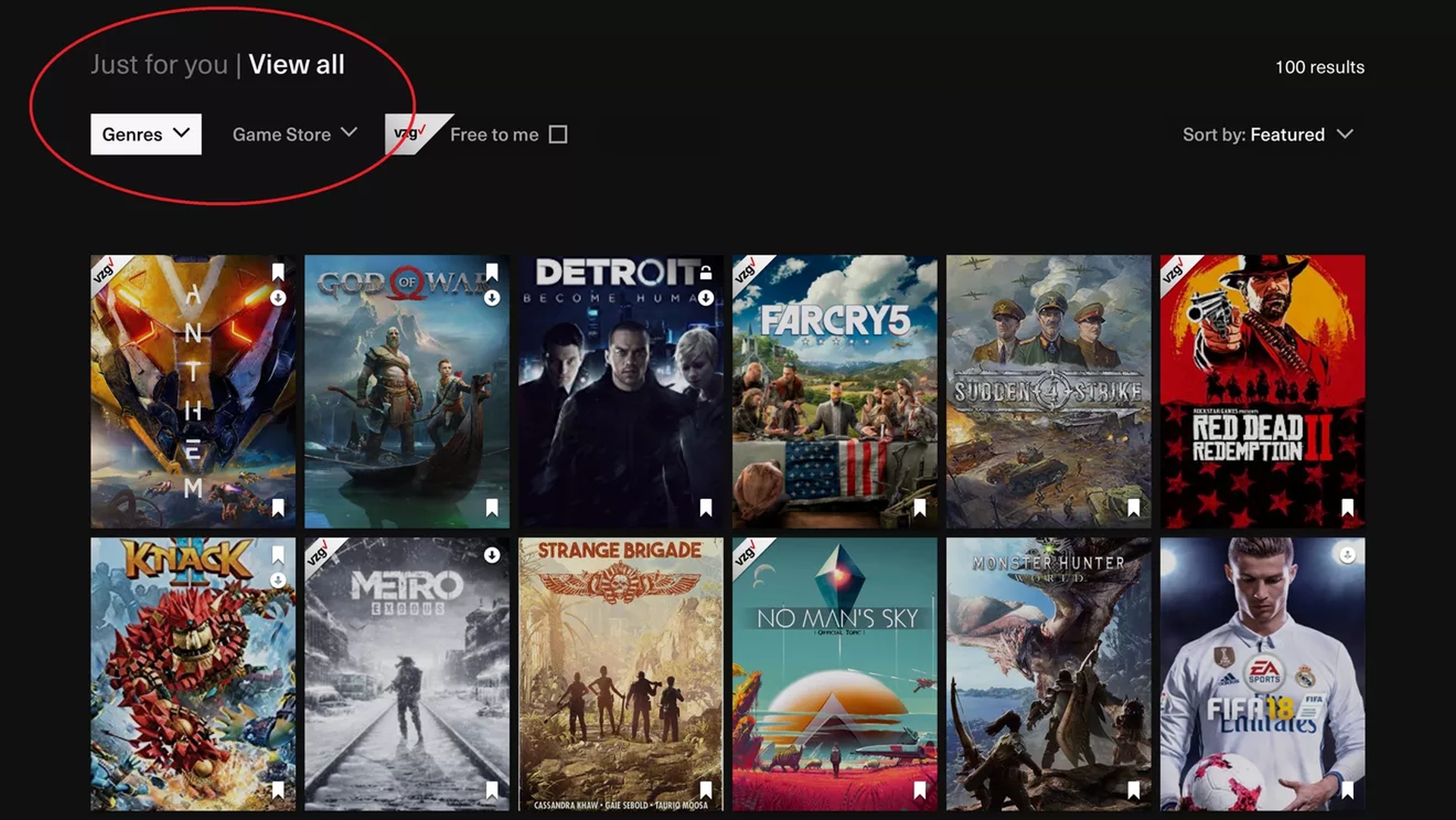Click the bookmark icon on Sudden Strike 4
The width and height of the screenshot is (1456, 820).
click(x=1134, y=507)
